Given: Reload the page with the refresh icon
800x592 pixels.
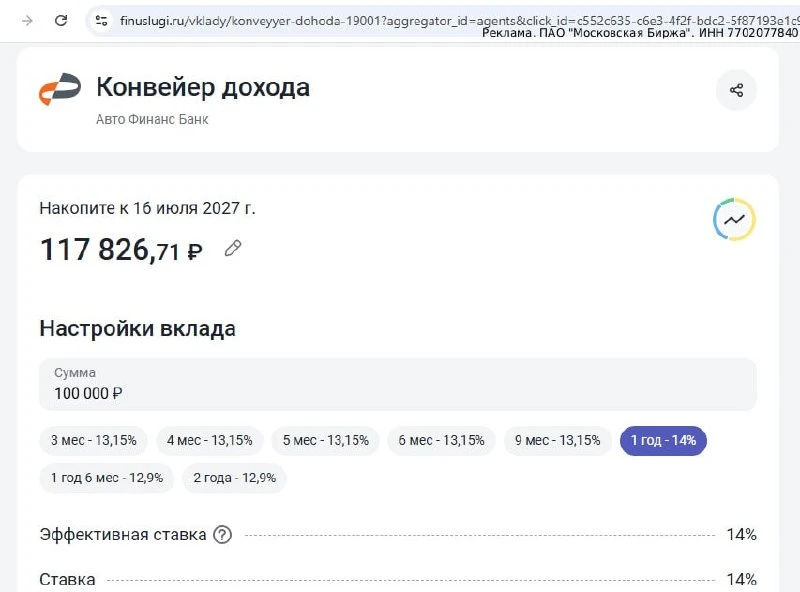Looking at the screenshot, I should click(x=61, y=20).
